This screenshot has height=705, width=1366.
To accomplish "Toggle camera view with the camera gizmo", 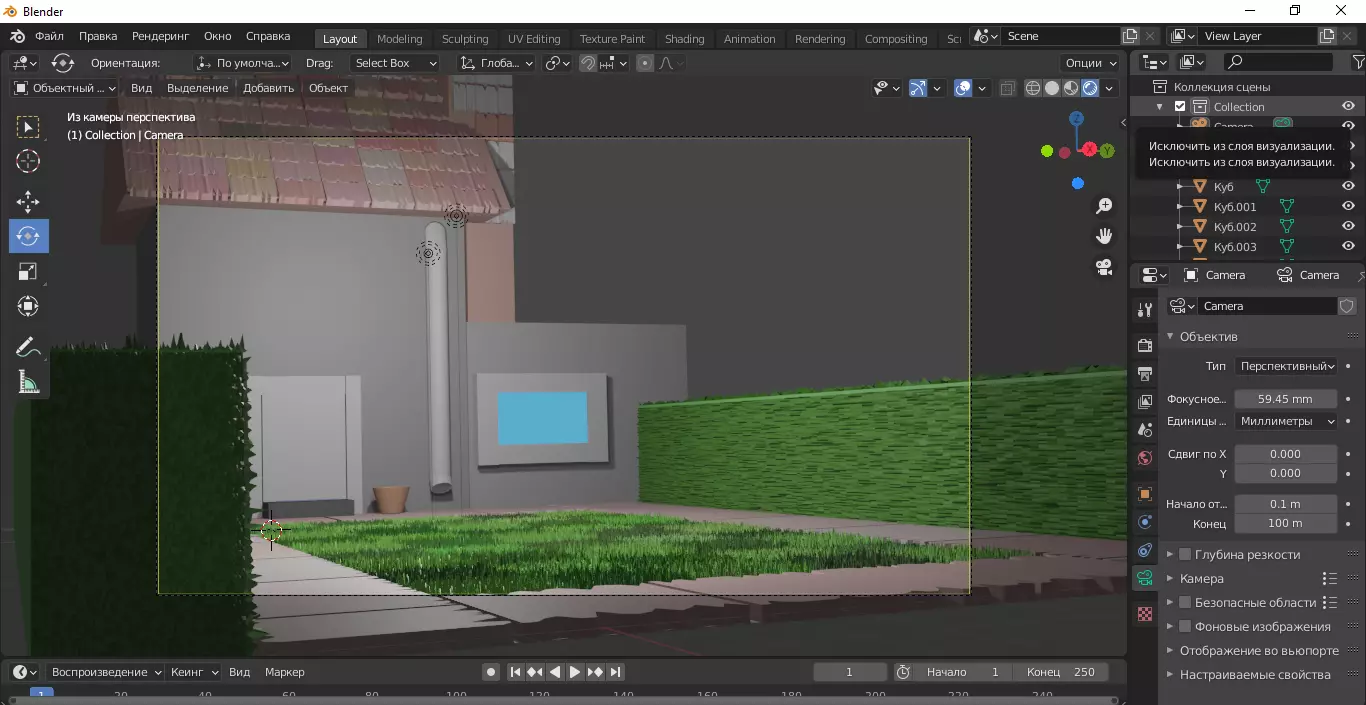I will coord(1104,267).
